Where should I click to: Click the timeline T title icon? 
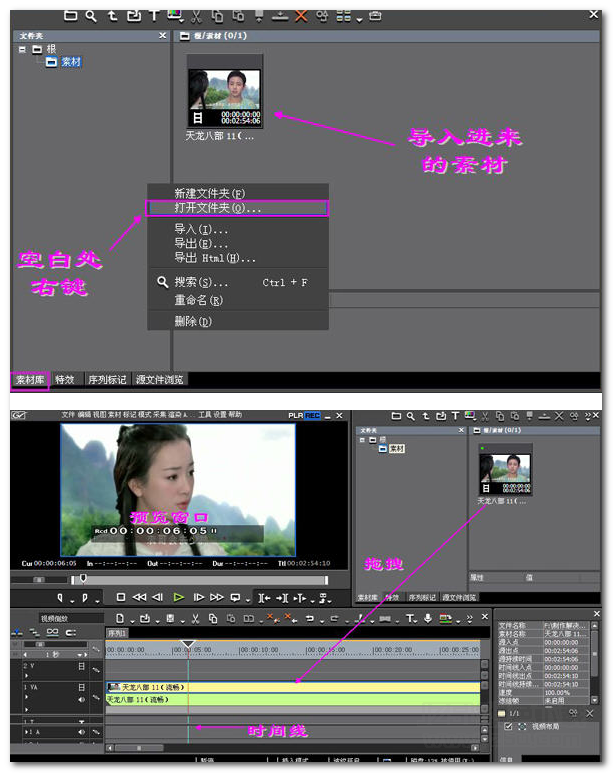(410, 618)
